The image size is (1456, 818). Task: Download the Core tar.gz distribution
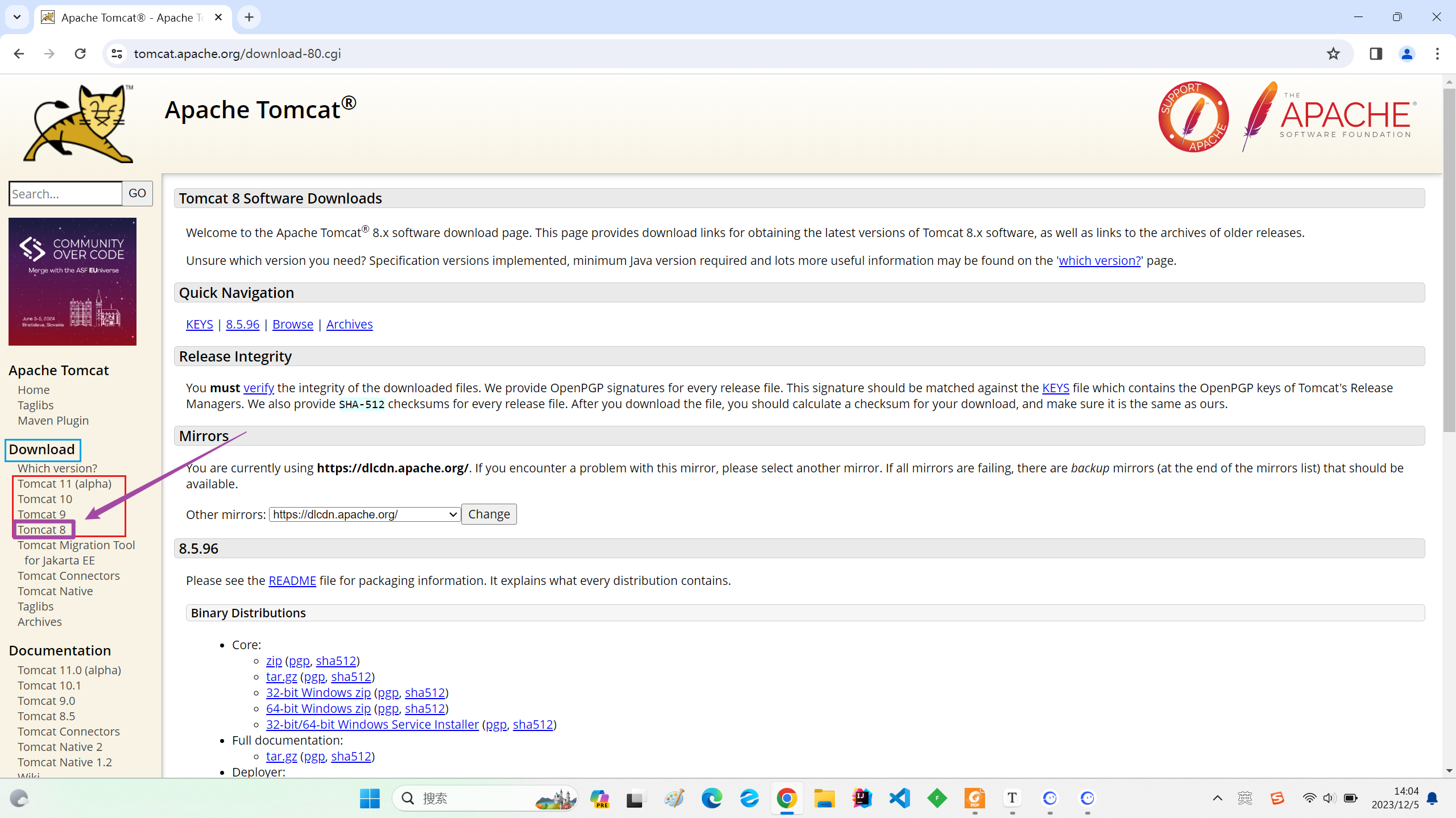point(281,676)
